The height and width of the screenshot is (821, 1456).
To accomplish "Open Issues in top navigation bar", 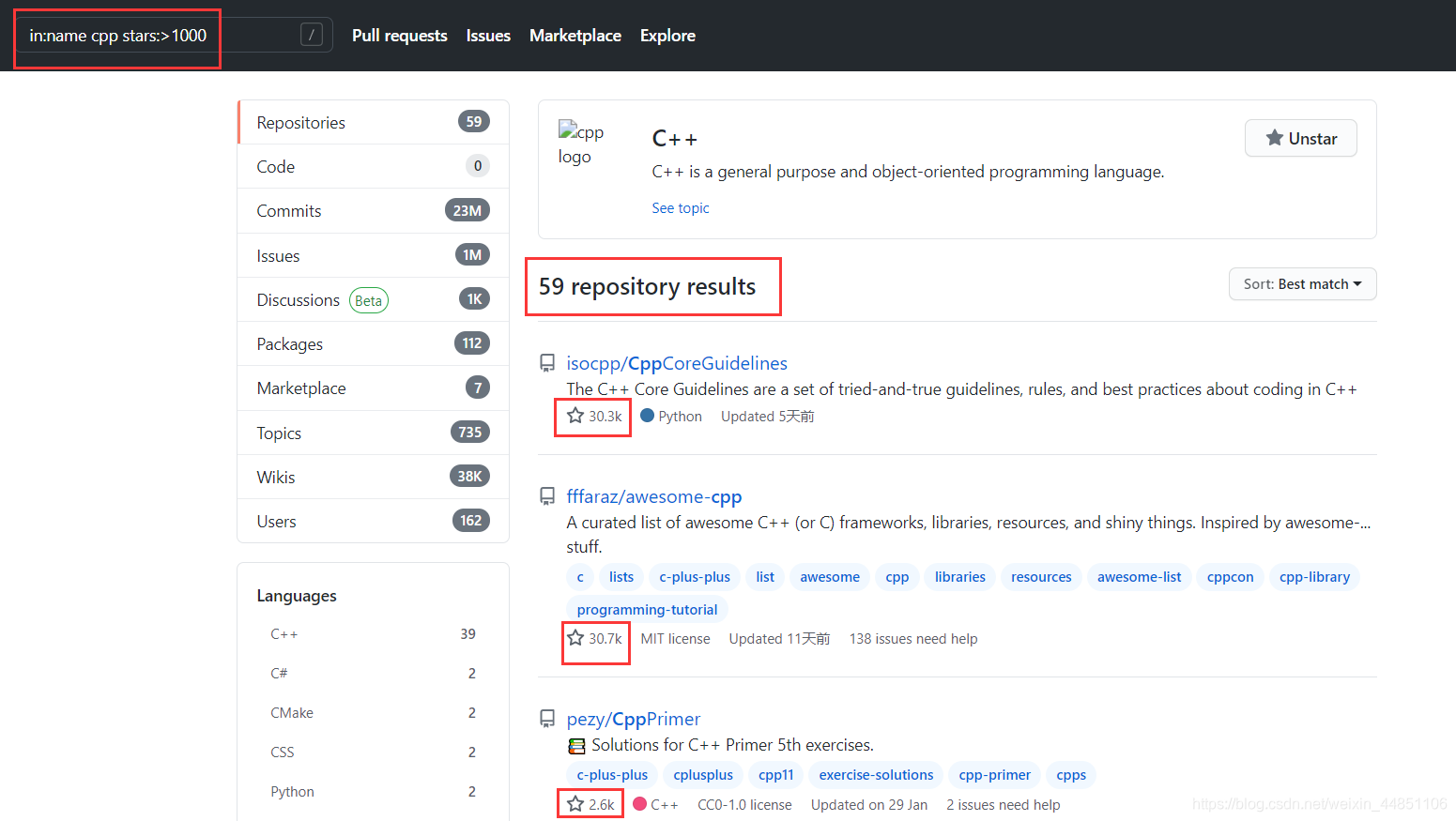I will click(x=488, y=36).
